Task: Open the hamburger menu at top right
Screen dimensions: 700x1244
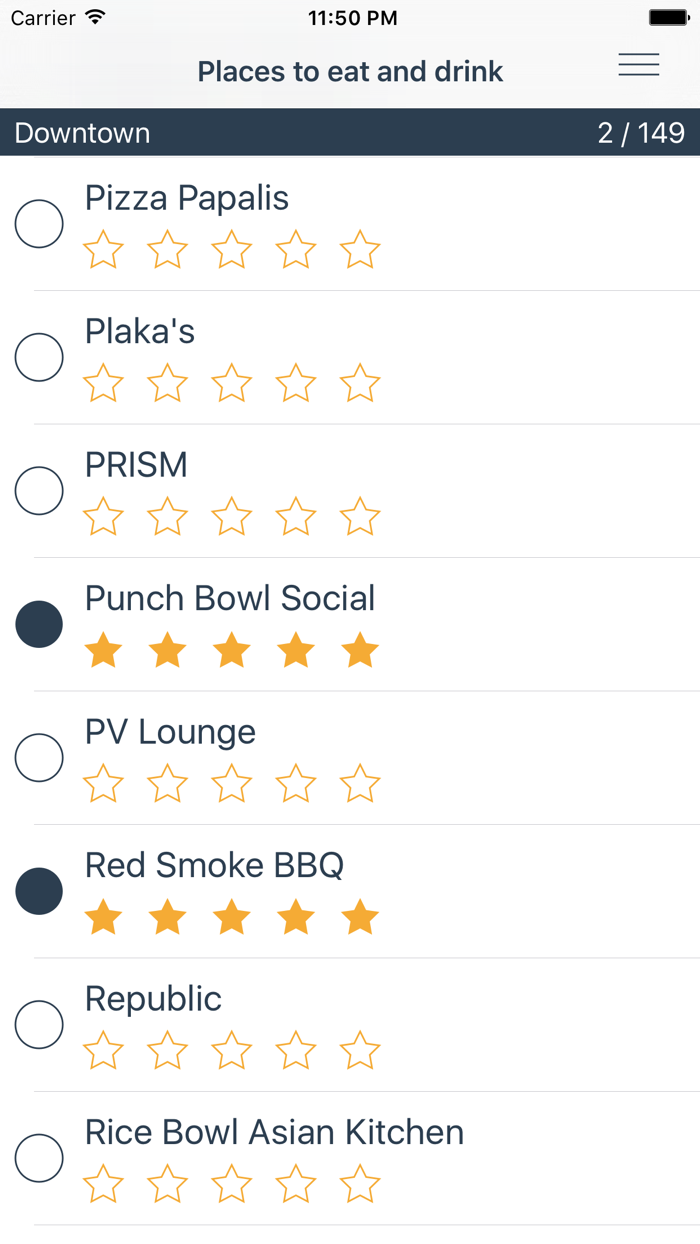Action: click(x=639, y=64)
